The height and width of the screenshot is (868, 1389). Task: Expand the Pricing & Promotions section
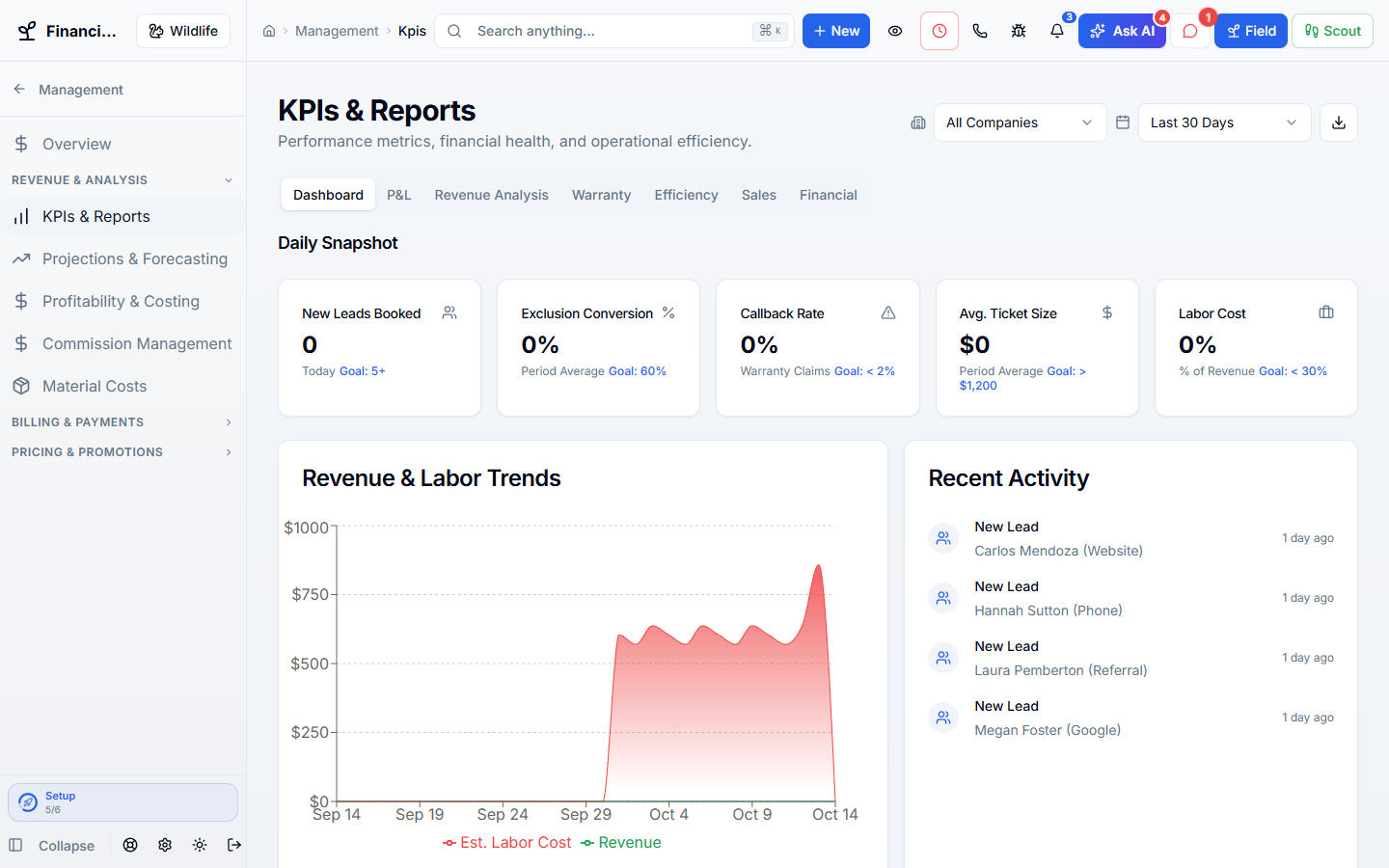123,452
